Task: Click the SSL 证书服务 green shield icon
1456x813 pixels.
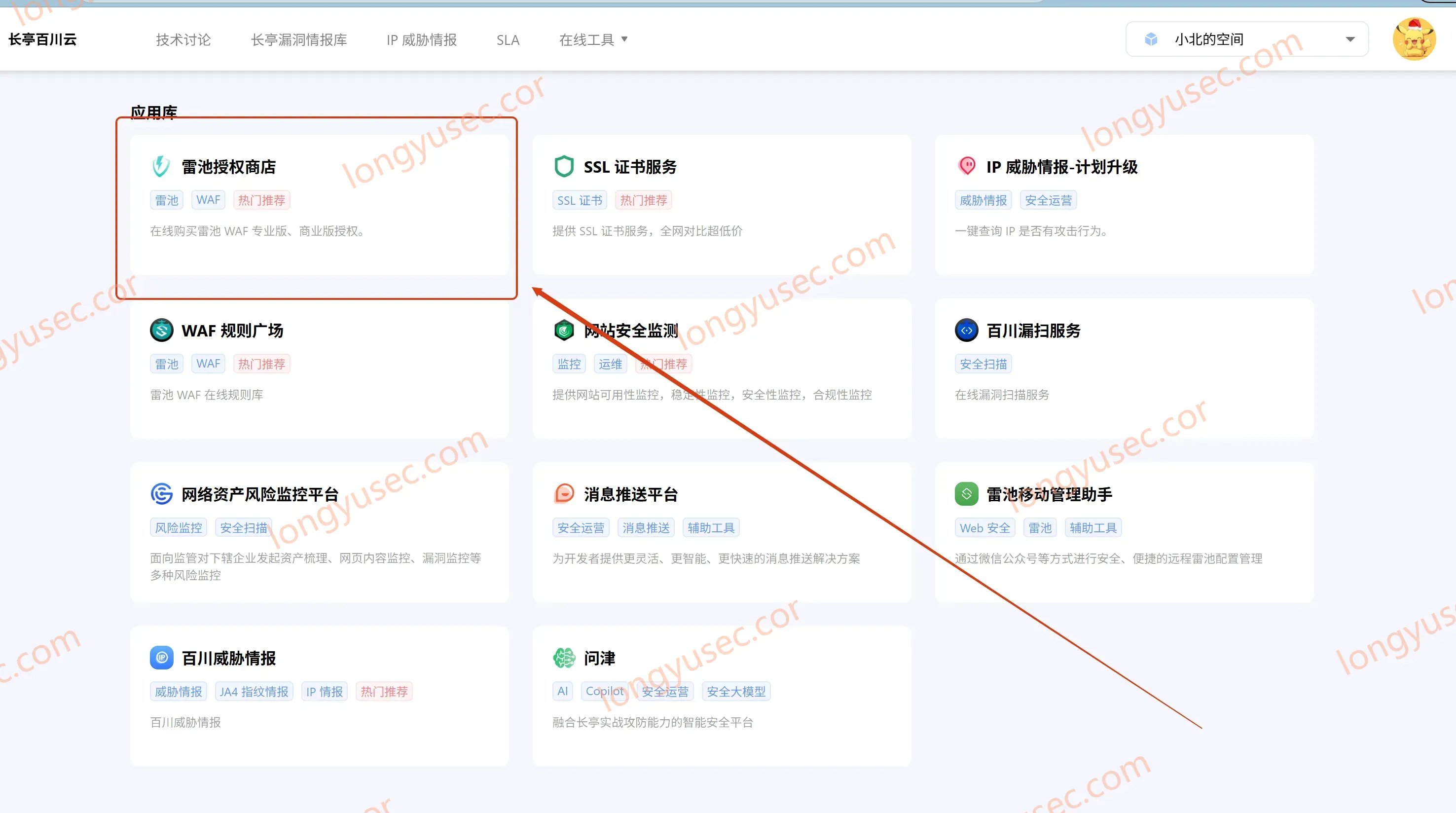Action: [564, 166]
